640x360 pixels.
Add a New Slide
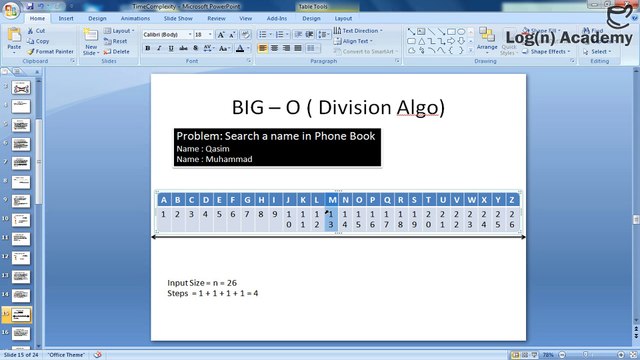pos(91,42)
